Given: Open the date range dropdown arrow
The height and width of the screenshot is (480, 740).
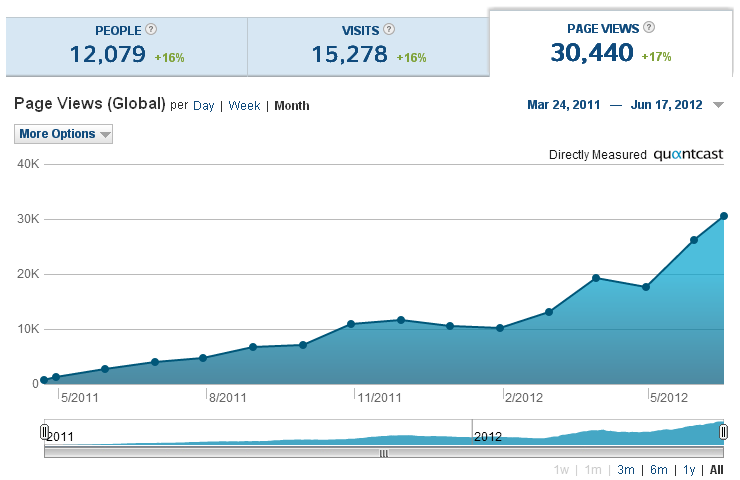Looking at the screenshot, I should click(718, 106).
